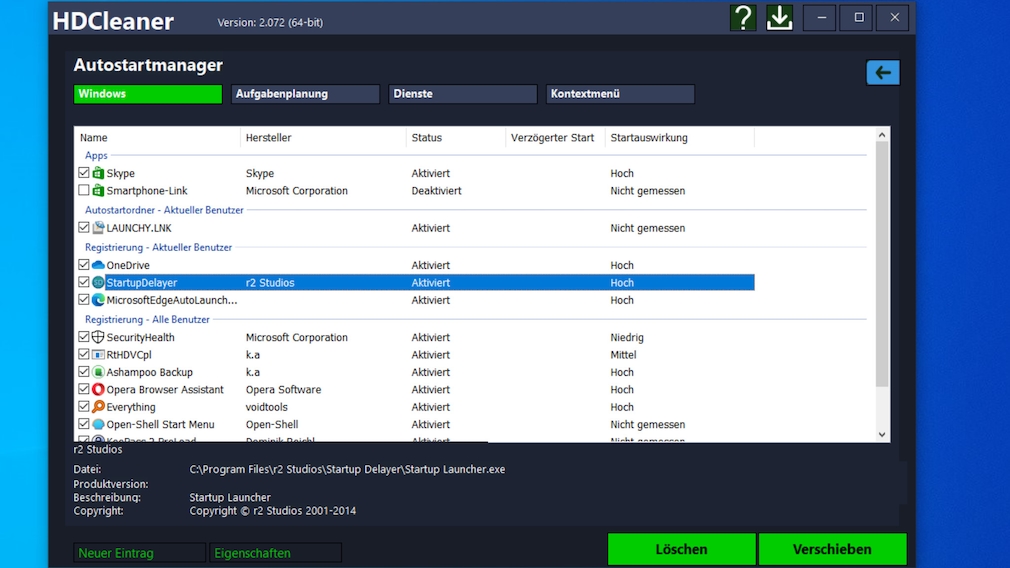Image resolution: width=1010 pixels, height=568 pixels.
Task: Disable the Ashampoo Backup checkbox
Action: pyautogui.click(x=84, y=372)
